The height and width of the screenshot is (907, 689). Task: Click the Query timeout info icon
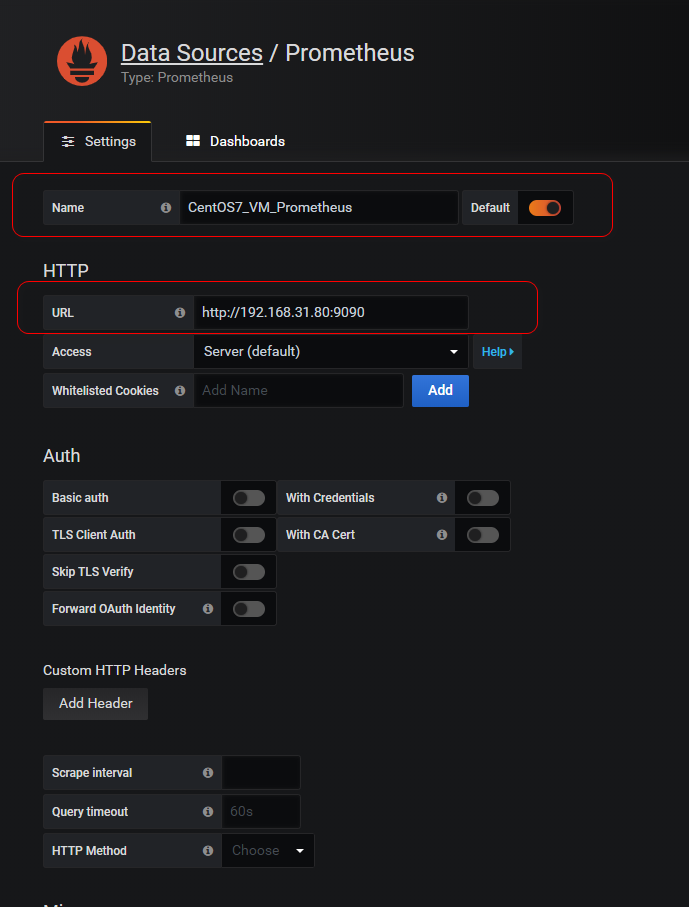(208, 812)
